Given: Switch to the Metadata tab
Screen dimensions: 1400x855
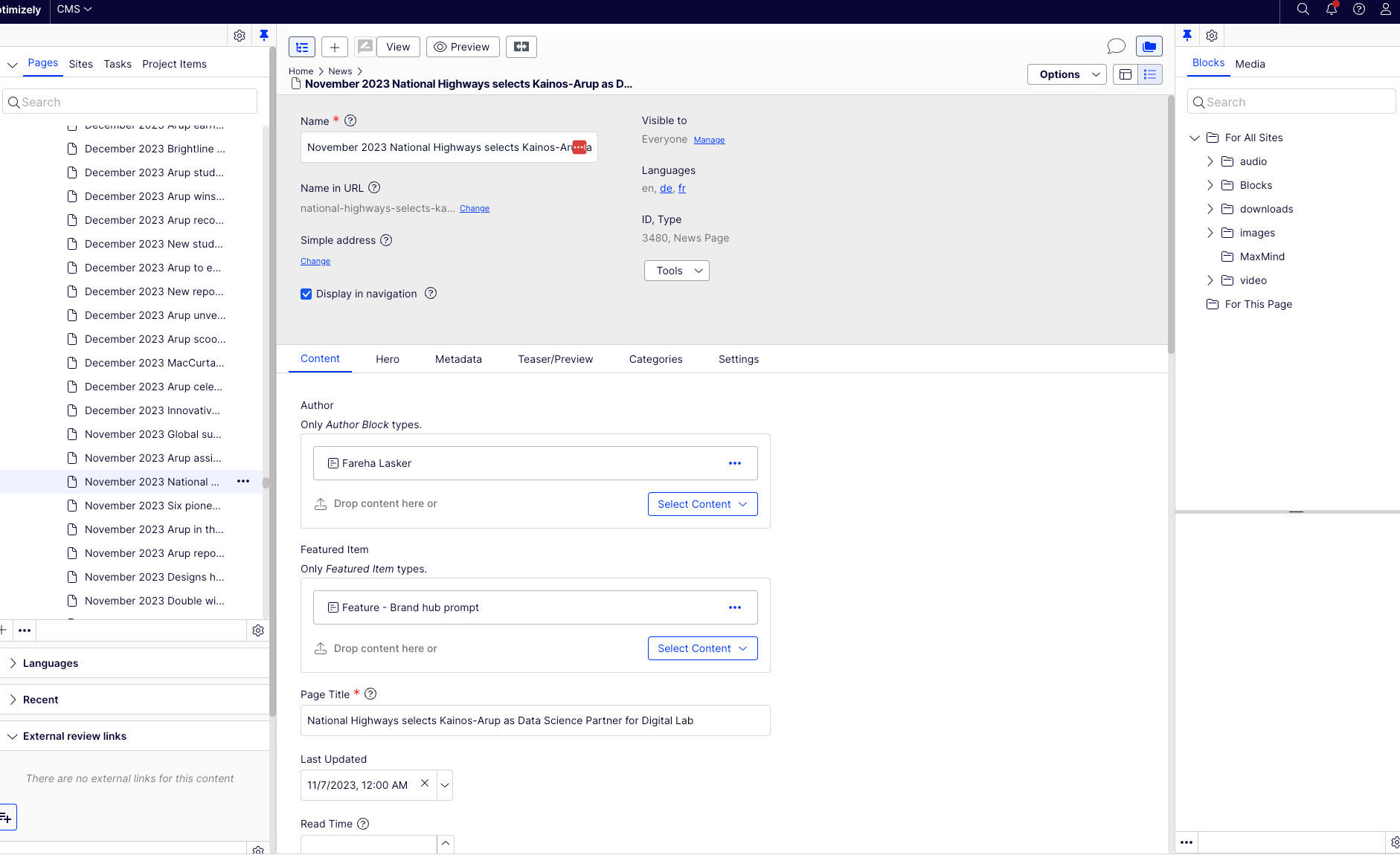Looking at the screenshot, I should [458, 359].
